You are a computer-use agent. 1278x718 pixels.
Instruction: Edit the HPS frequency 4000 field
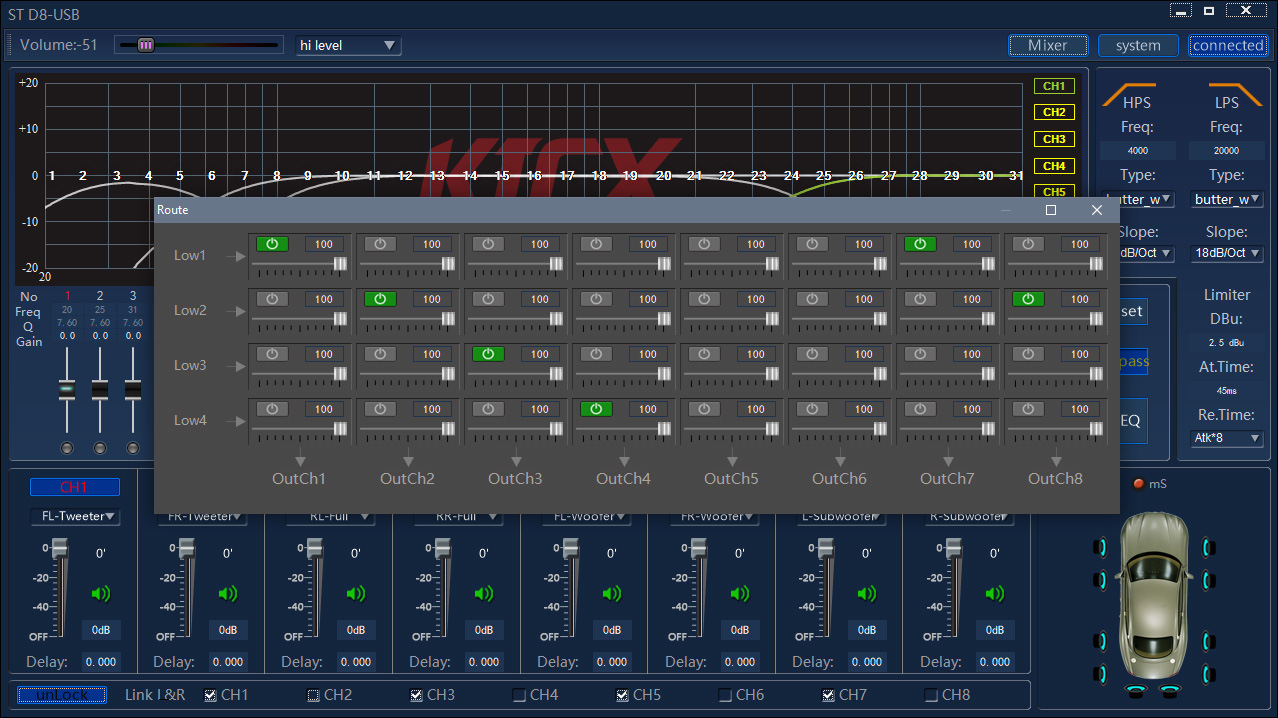(1138, 151)
